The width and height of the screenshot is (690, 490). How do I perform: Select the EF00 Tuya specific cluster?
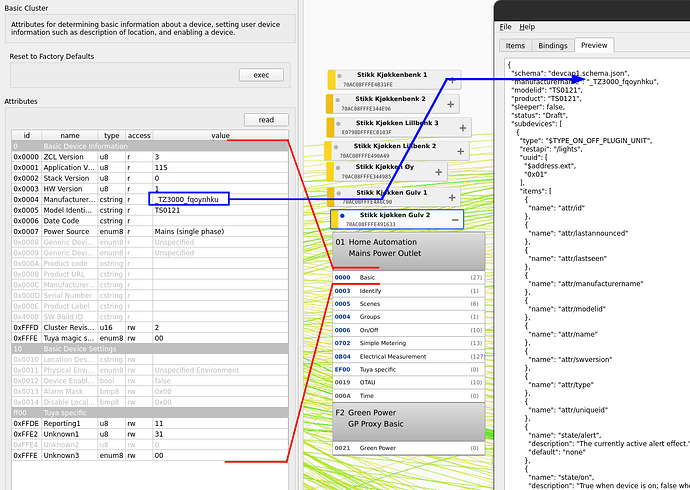(409, 369)
